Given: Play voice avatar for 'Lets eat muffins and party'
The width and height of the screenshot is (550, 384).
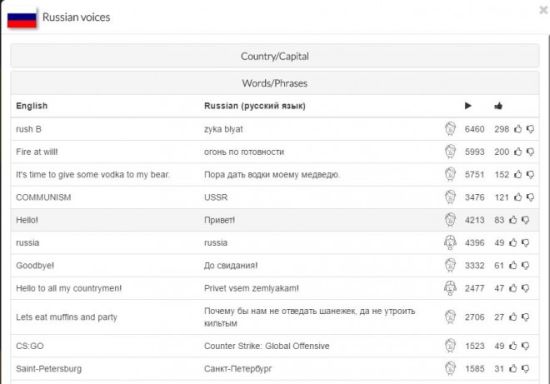Looking at the screenshot, I should (x=450, y=317).
